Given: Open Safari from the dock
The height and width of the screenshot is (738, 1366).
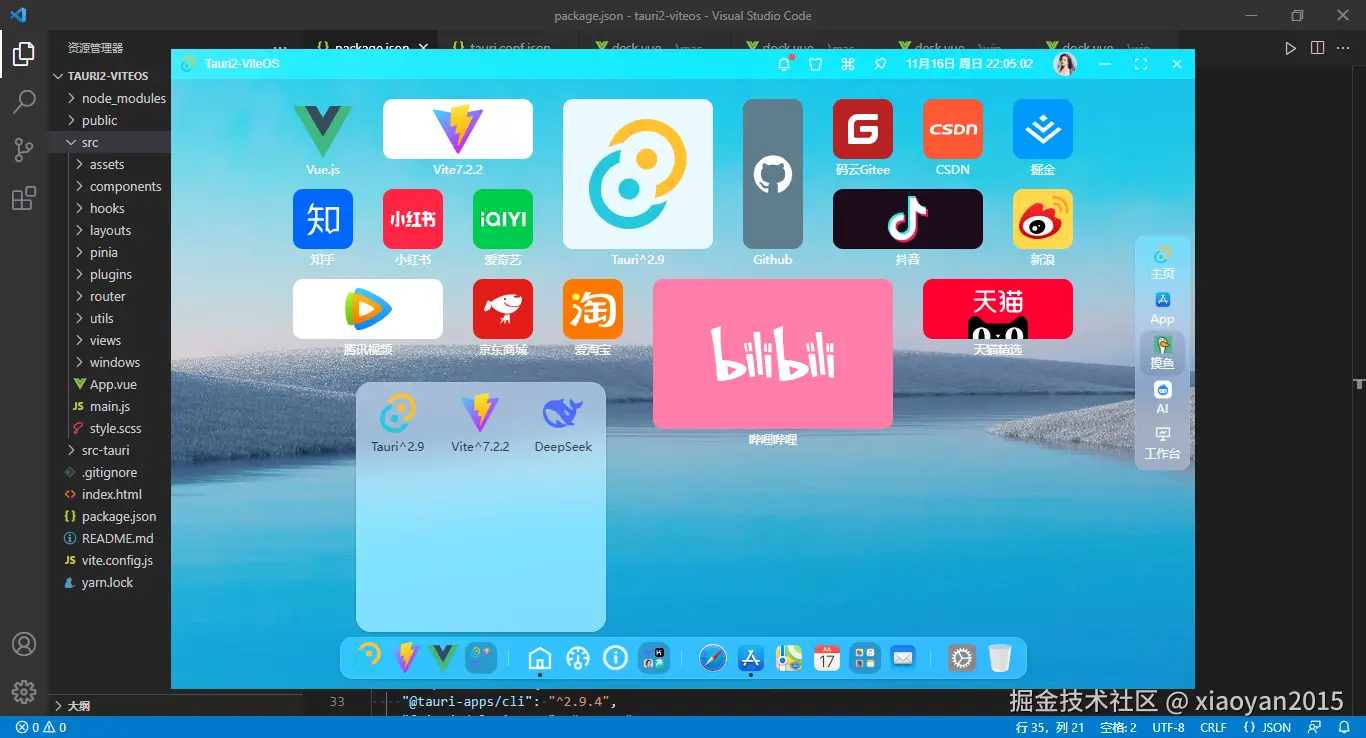Looking at the screenshot, I should [712, 658].
